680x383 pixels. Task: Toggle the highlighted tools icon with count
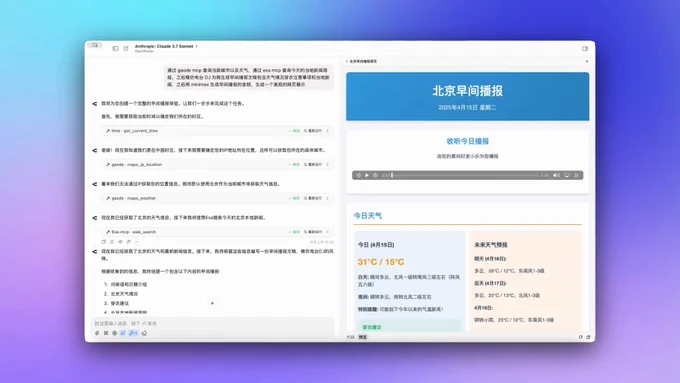pos(133,333)
